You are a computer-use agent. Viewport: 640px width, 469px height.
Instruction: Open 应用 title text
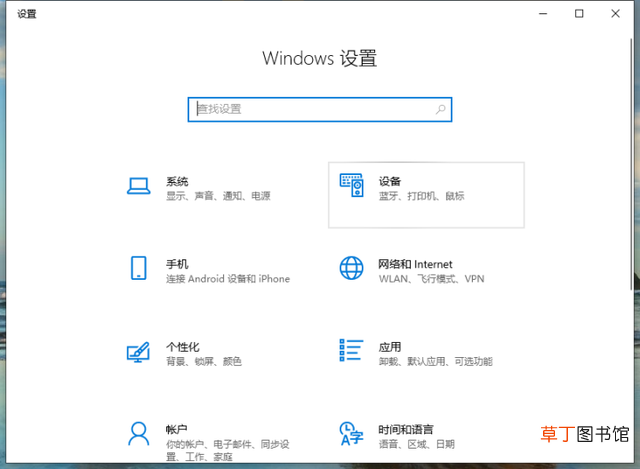390,347
